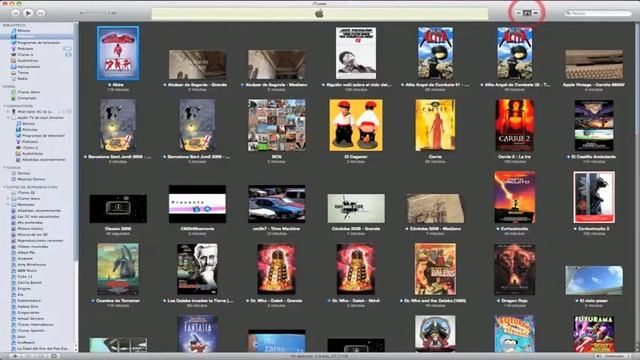Open Genius in the sidebar
Screen dimensions: 640x360
click(23, 173)
